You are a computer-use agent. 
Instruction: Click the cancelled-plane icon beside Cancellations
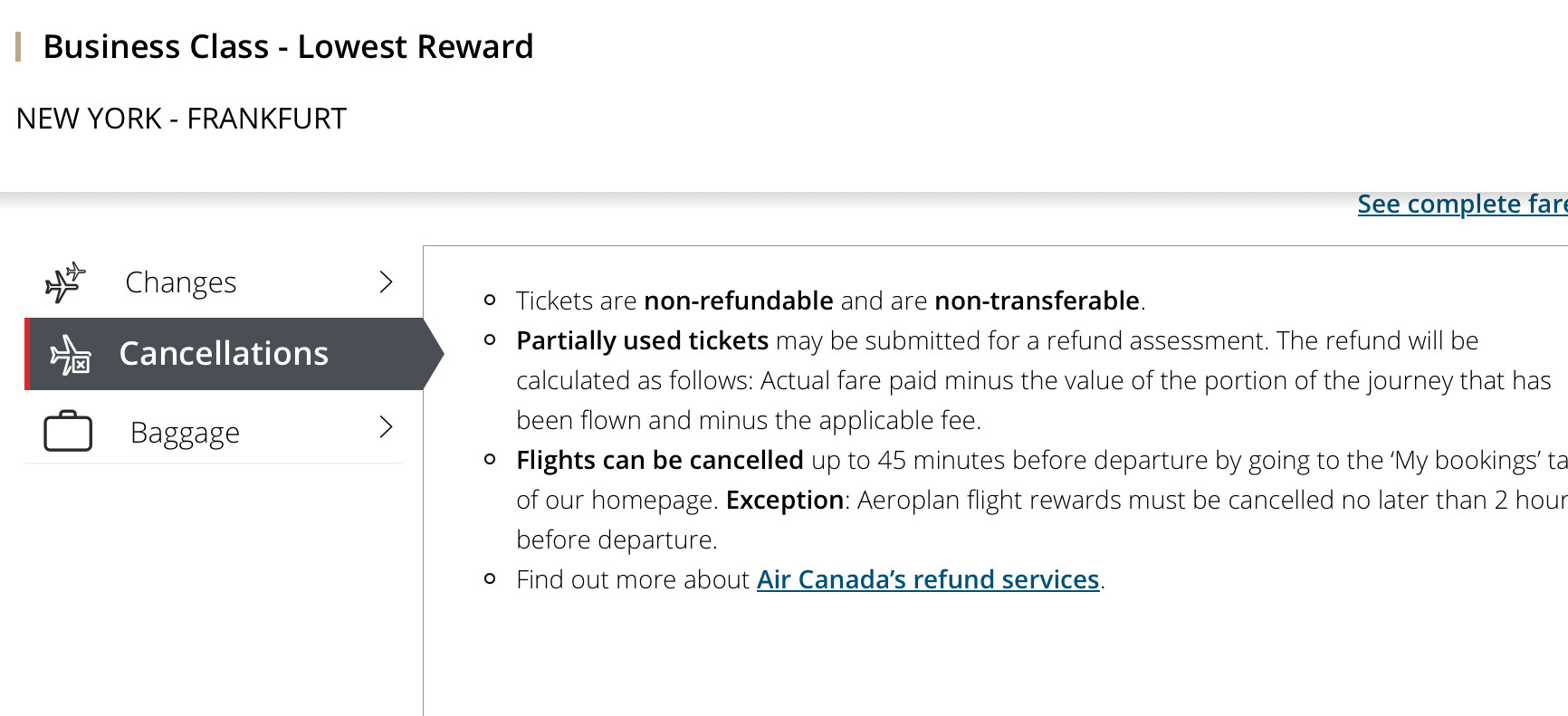[71, 355]
